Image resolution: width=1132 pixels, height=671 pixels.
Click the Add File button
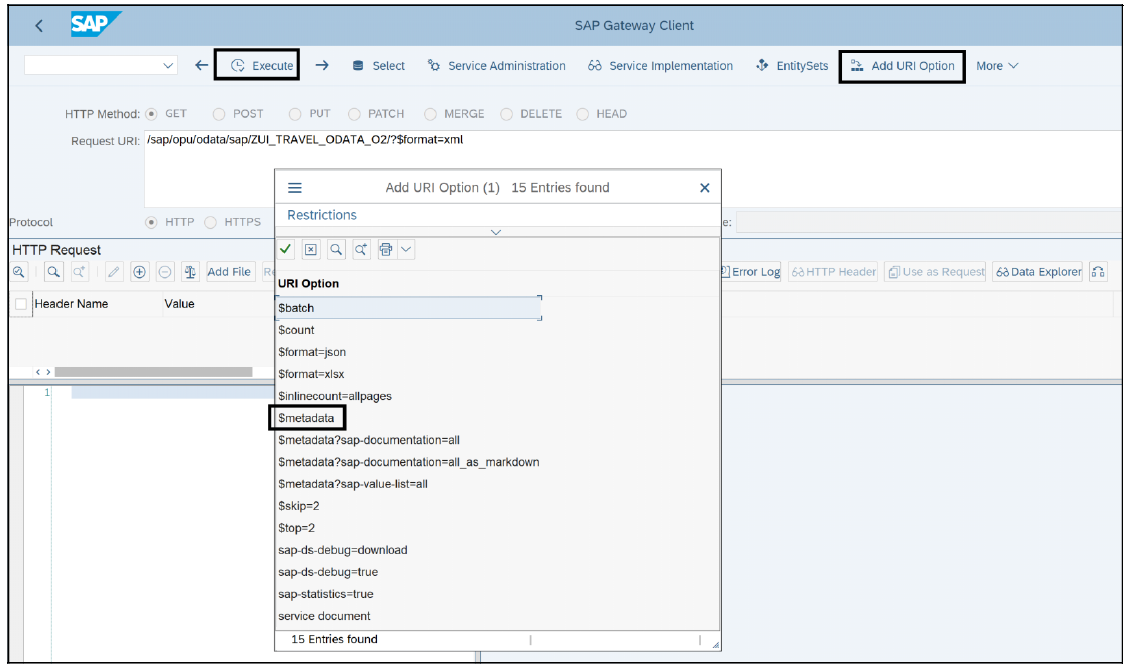(230, 271)
